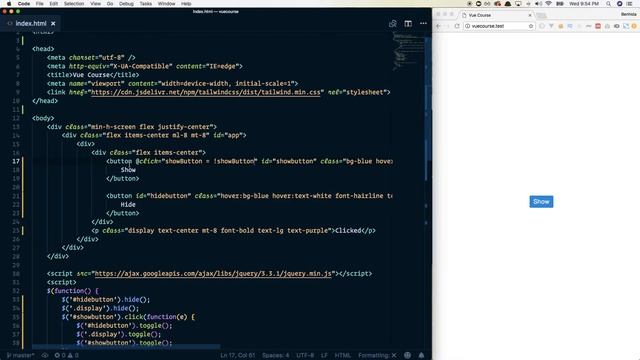Screen dimensions: 640x360
Task: Open the editor More Actions ellipsis
Action: coord(423,24)
